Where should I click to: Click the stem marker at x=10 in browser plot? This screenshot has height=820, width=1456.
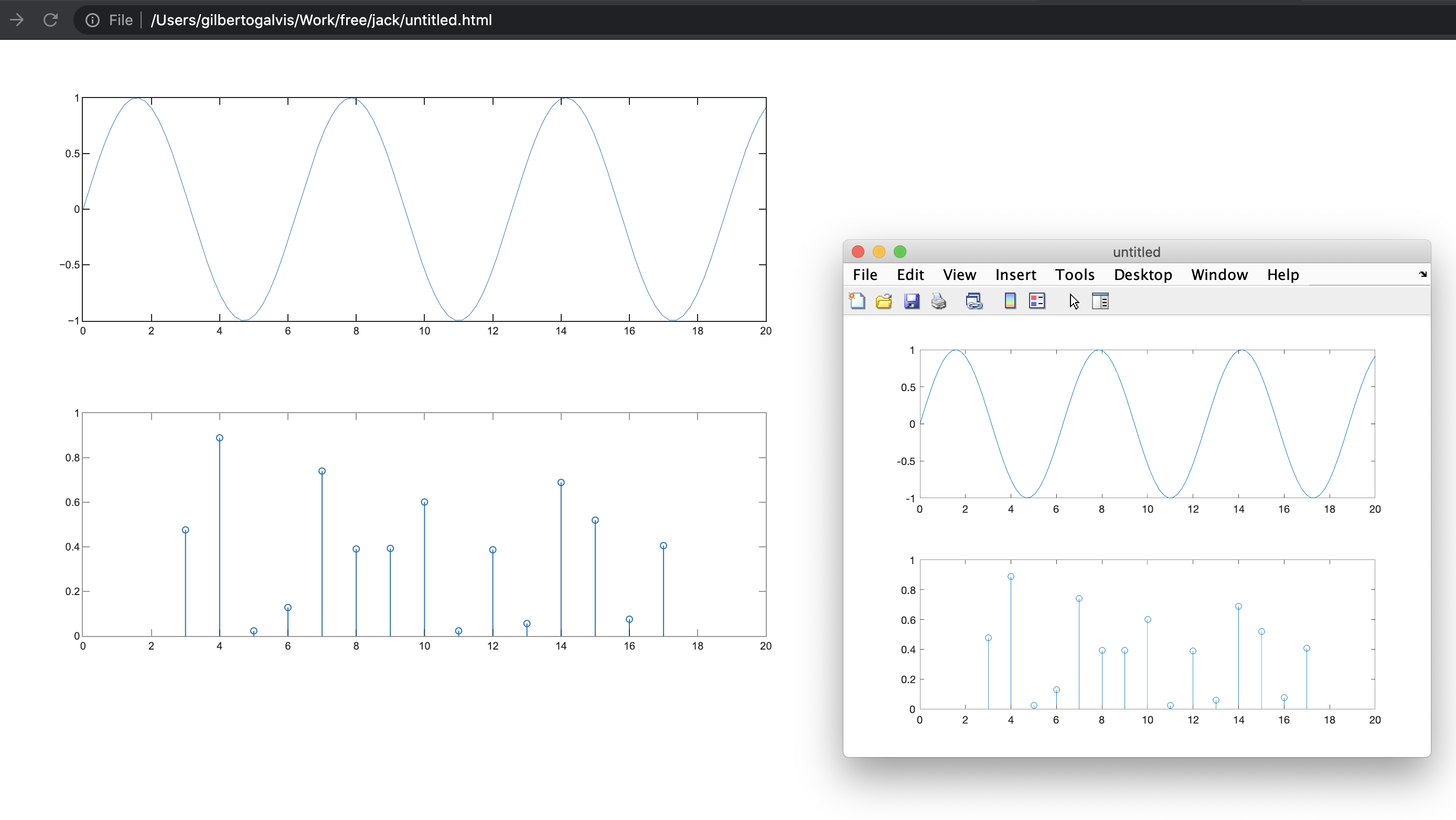[424, 502]
